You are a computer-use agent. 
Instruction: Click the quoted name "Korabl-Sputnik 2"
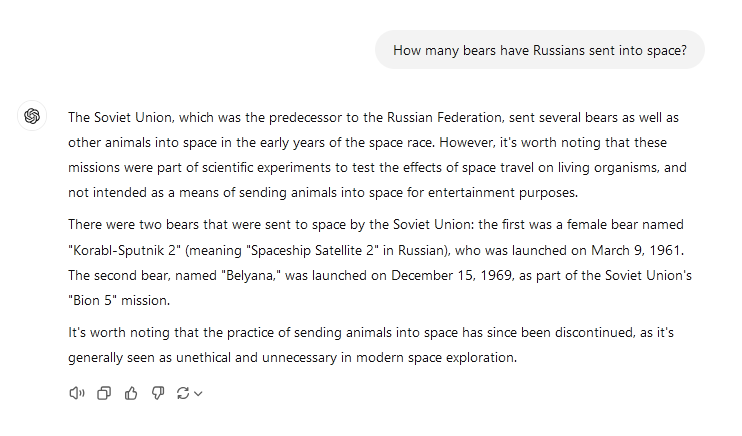pyautogui.click(x=124, y=249)
